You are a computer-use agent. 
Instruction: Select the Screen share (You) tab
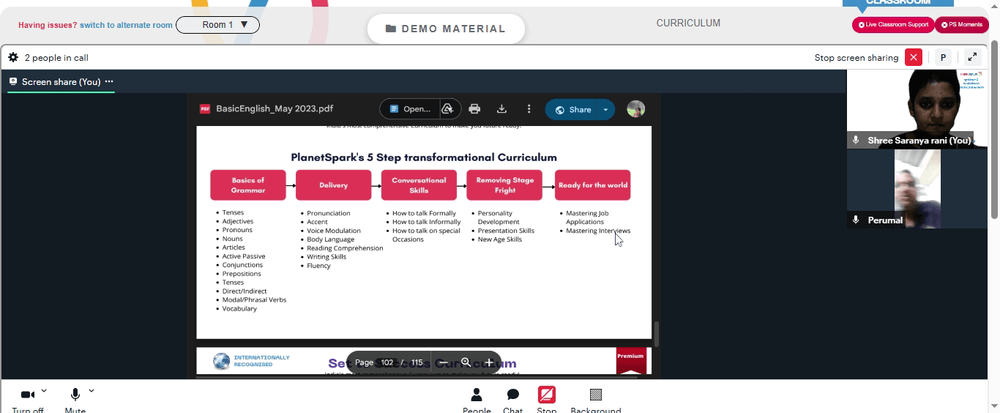coord(61,82)
